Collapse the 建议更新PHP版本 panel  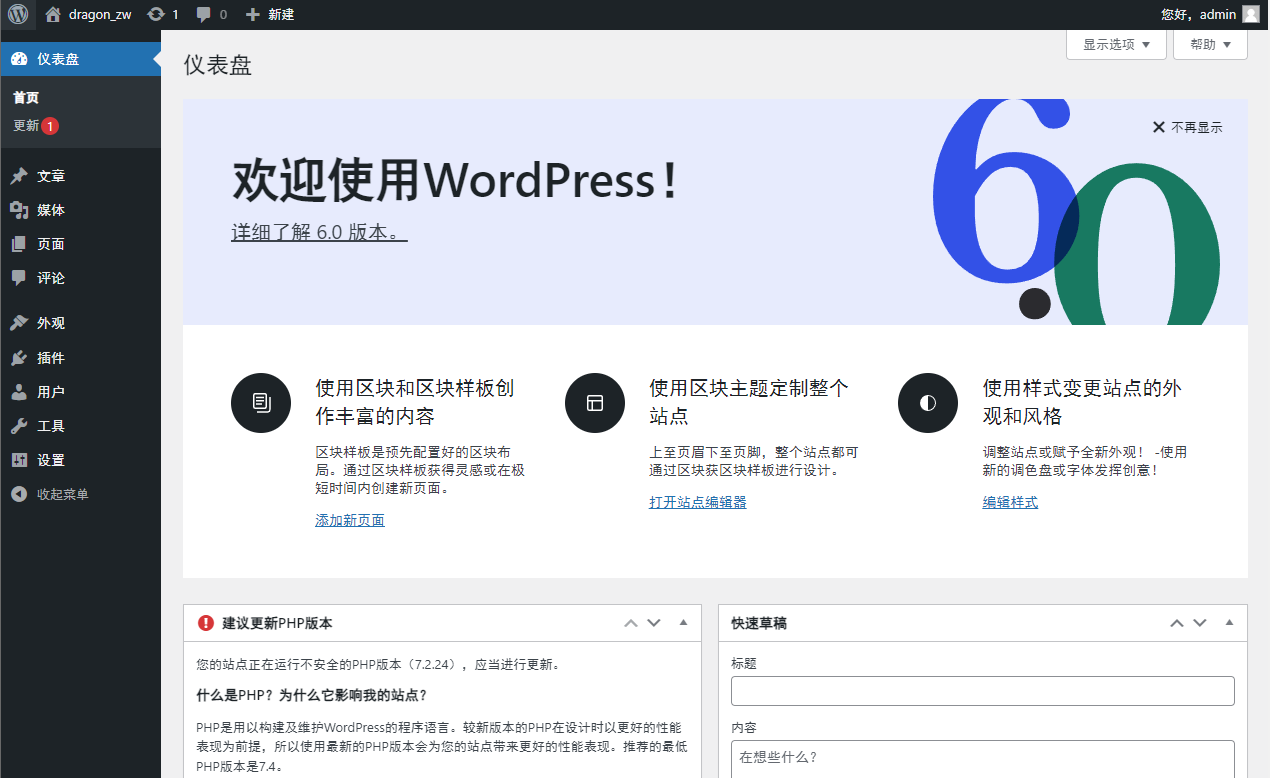(683, 623)
